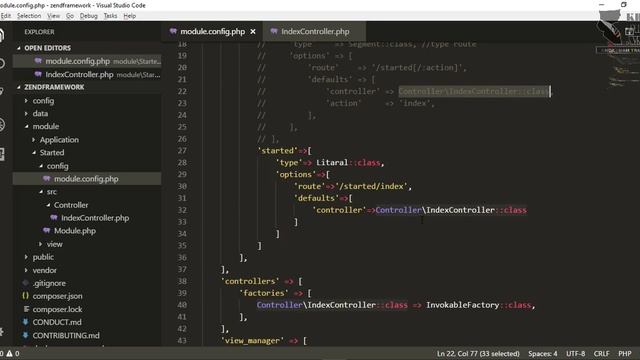The width and height of the screenshot is (640, 360).
Task: Click the Ln 22, Col 77 cursor position indicator
Action: click(478, 353)
